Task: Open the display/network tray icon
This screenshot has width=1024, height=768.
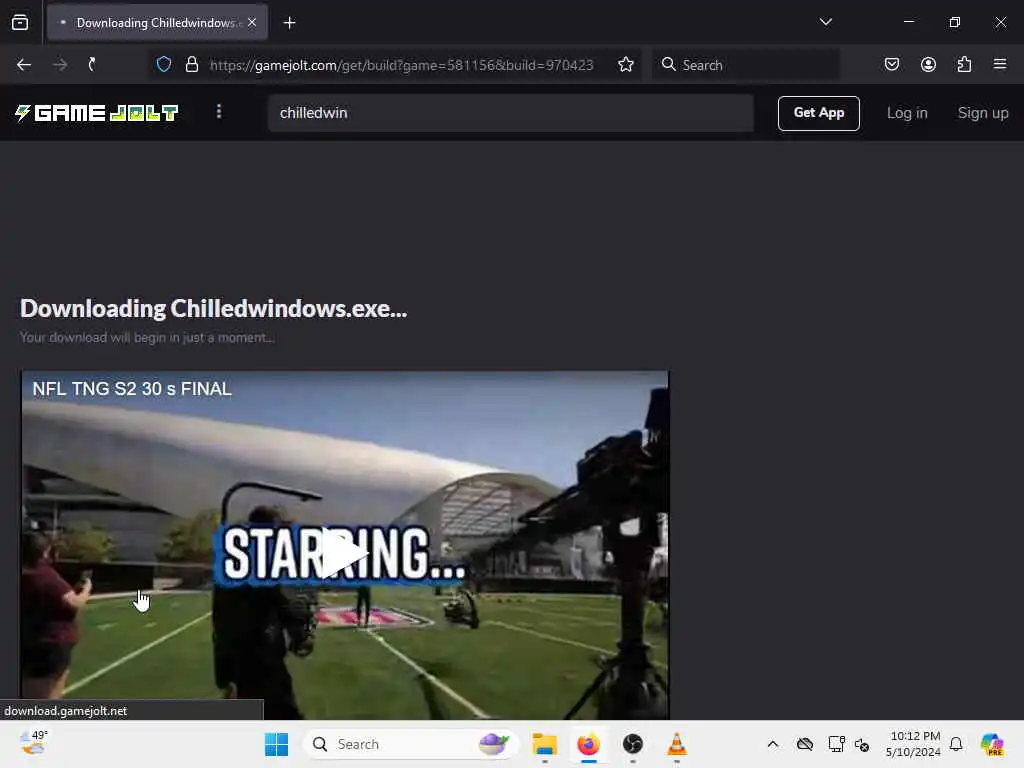Action: pyautogui.click(x=836, y=744)
